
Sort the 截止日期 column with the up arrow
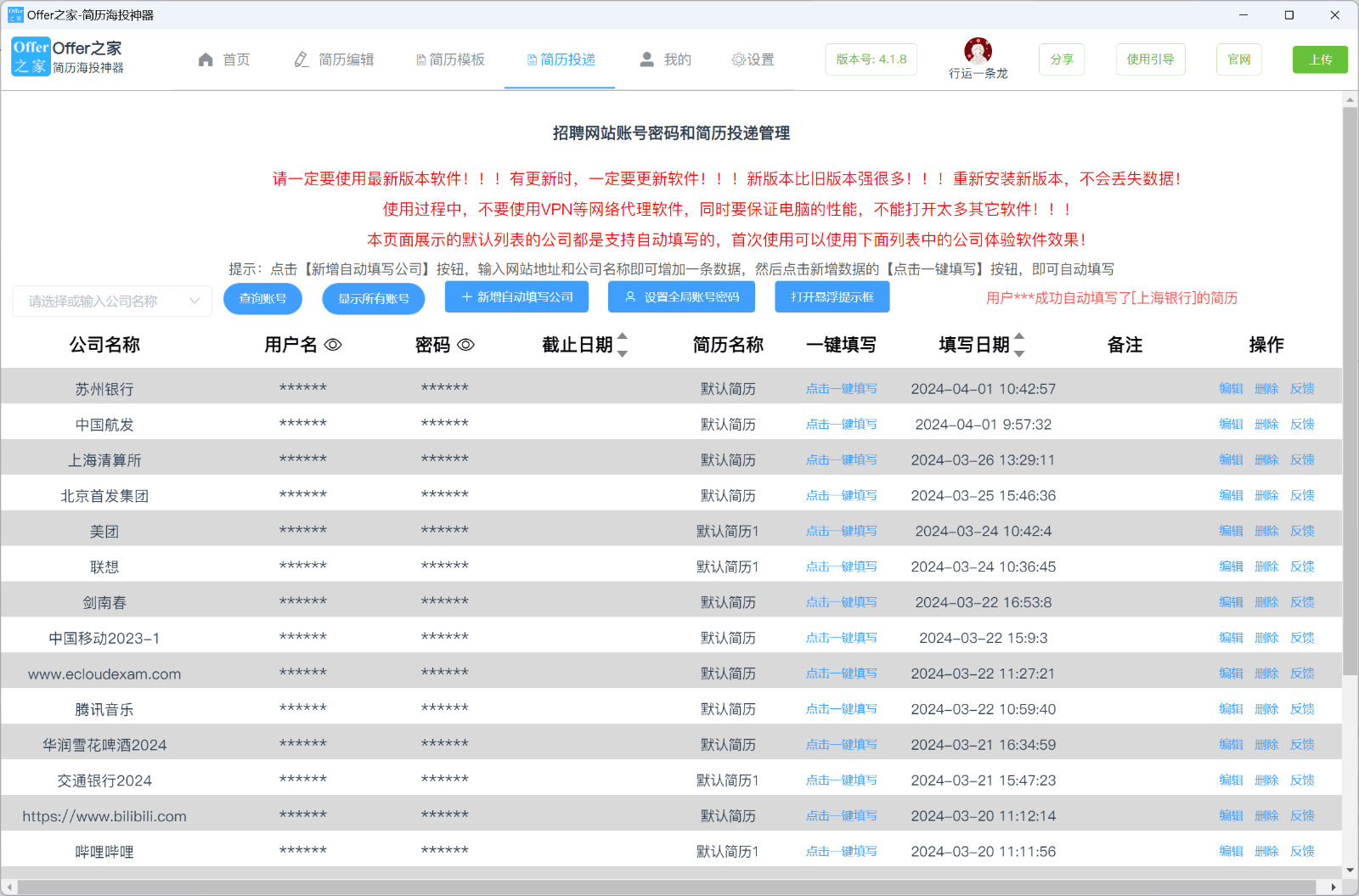[x=623, y=337]
